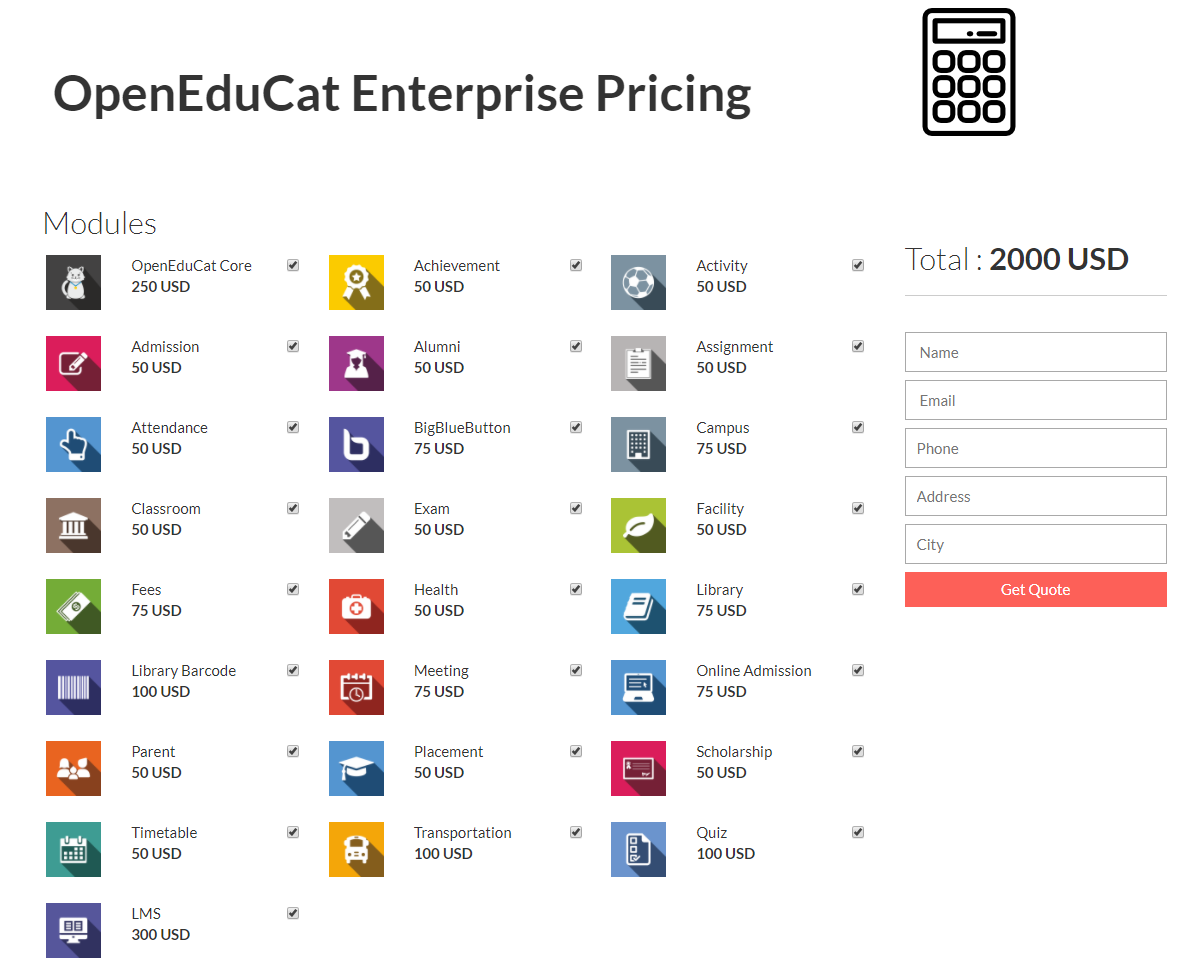
Task: Click the Phone input field
Action: (1035, 448)
